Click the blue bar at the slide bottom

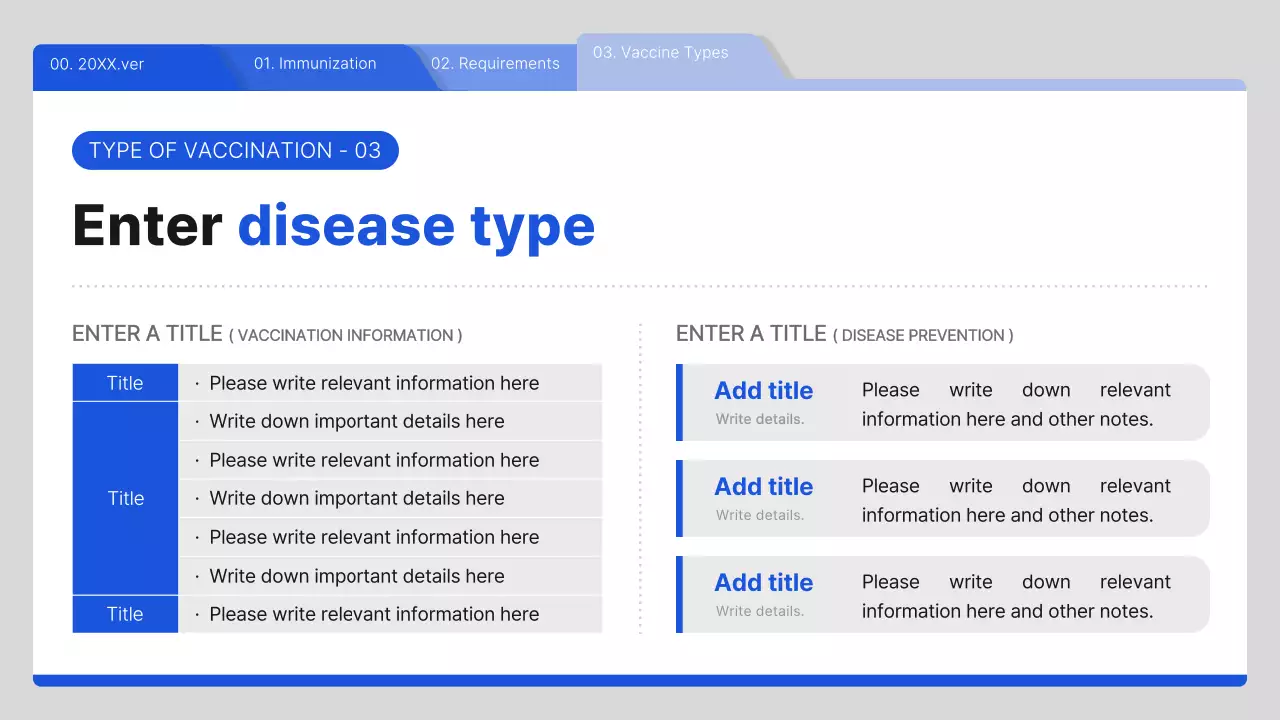640,680
